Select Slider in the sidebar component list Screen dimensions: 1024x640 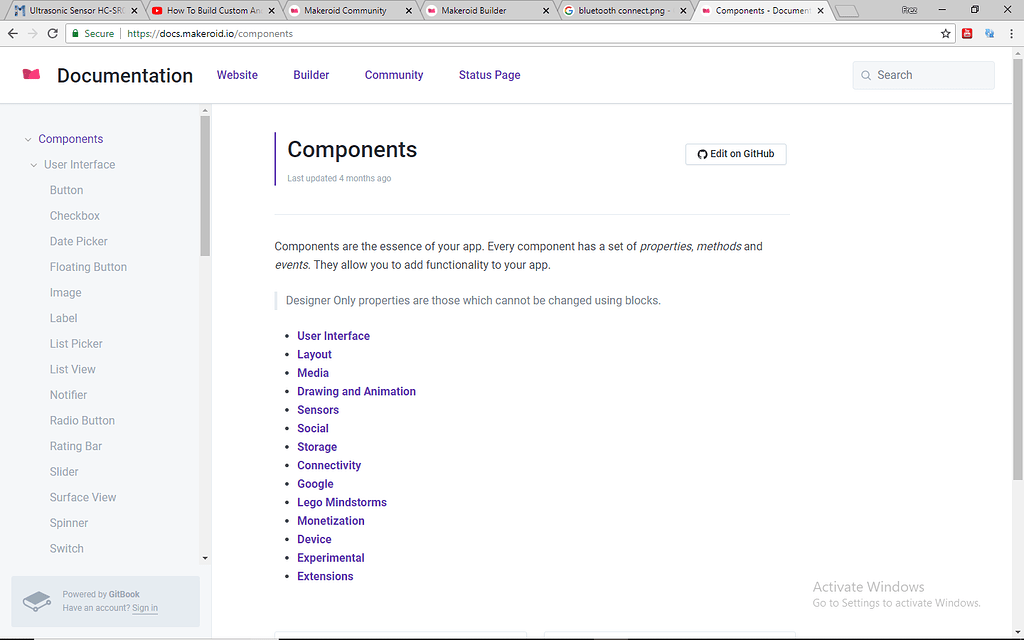coord(66,471)
